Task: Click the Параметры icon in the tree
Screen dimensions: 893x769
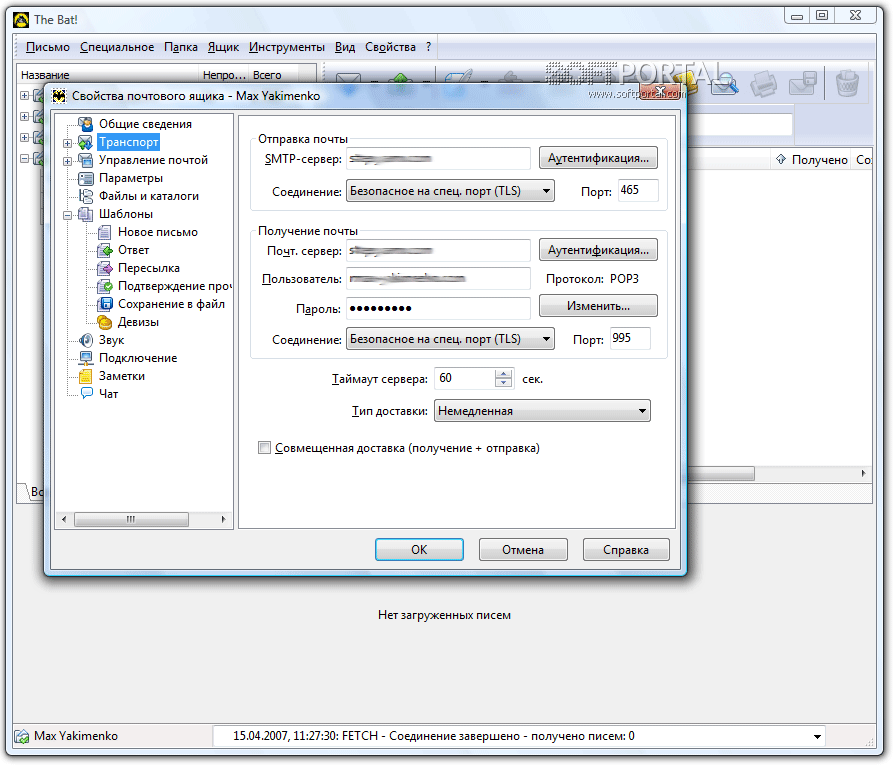Action: pyautogui.click(x=85, y=178)
